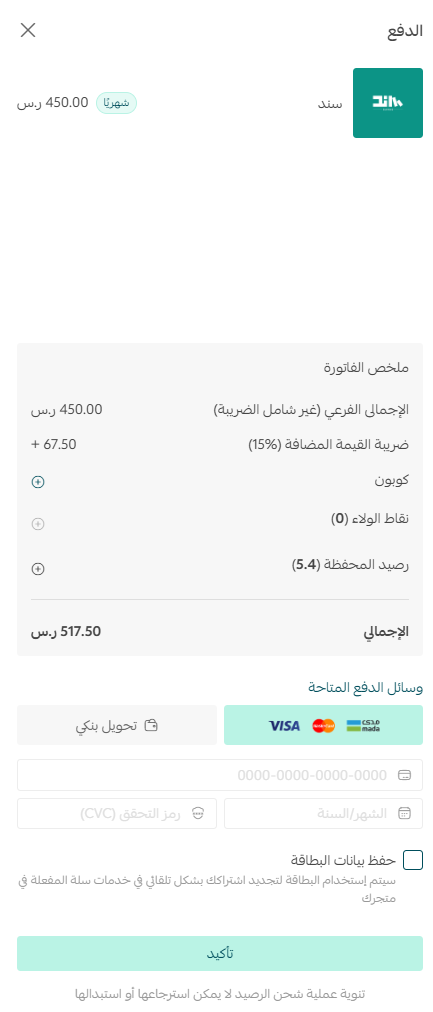
Task: Click the CVC security icon
Action: pyautogui.click(x=198, y=813)
